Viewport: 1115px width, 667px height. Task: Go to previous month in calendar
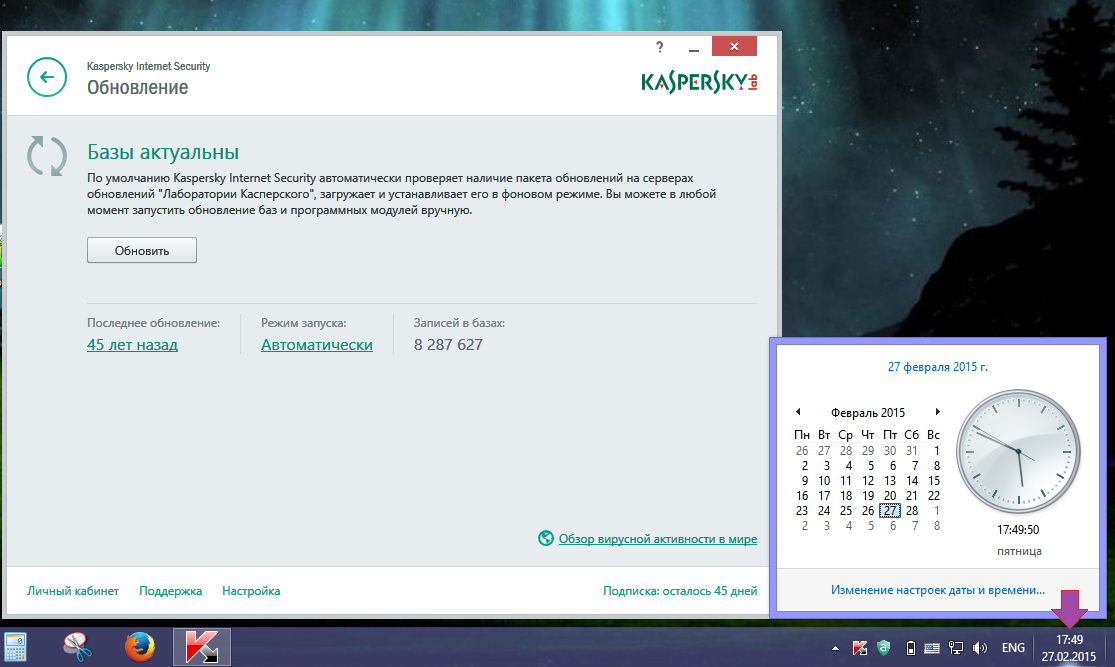point(798,412)
